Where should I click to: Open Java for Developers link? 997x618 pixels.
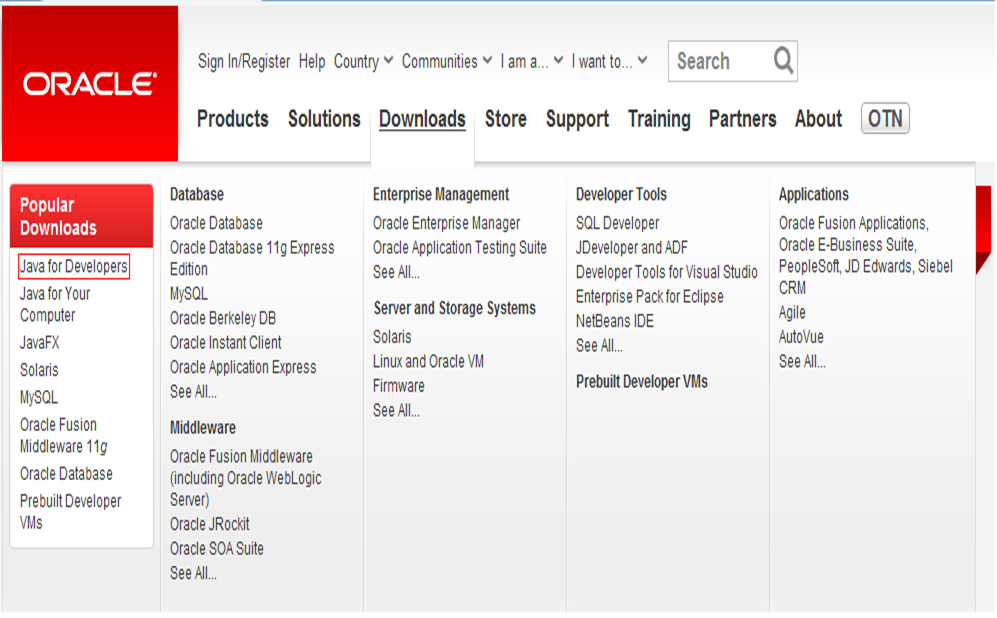(x=74, y=267)
